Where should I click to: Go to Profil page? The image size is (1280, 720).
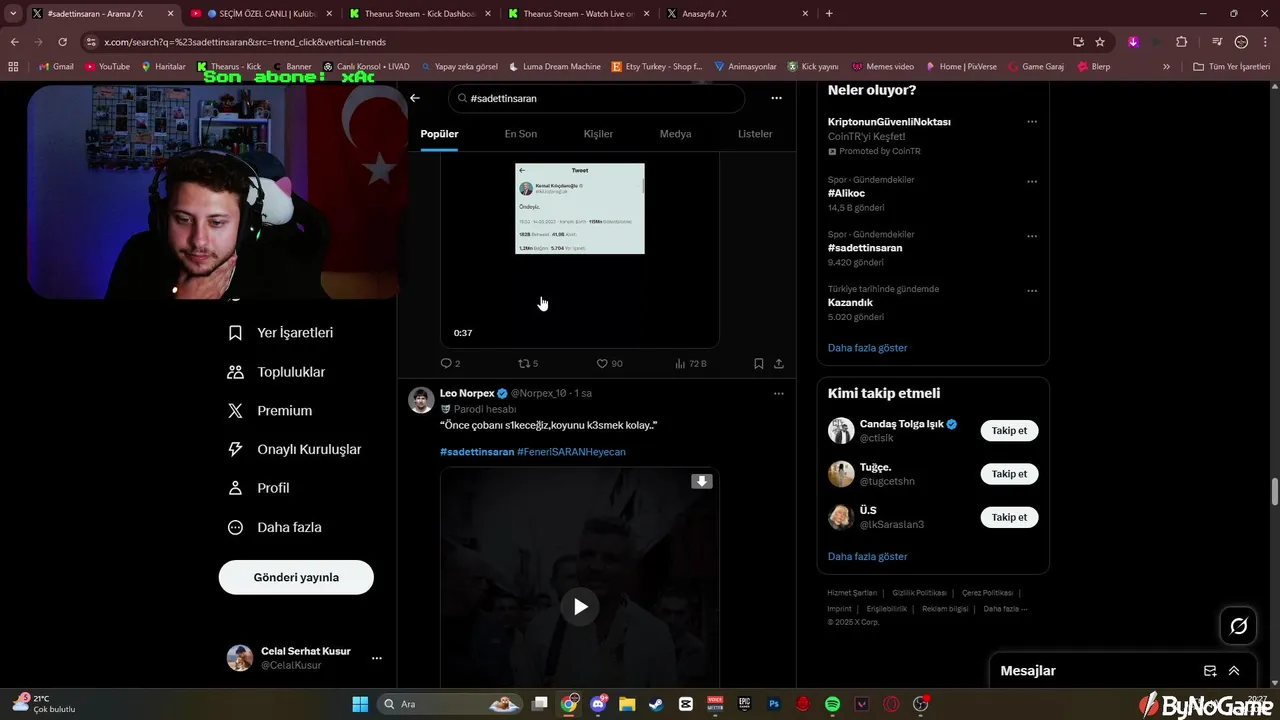pos(259,488)
